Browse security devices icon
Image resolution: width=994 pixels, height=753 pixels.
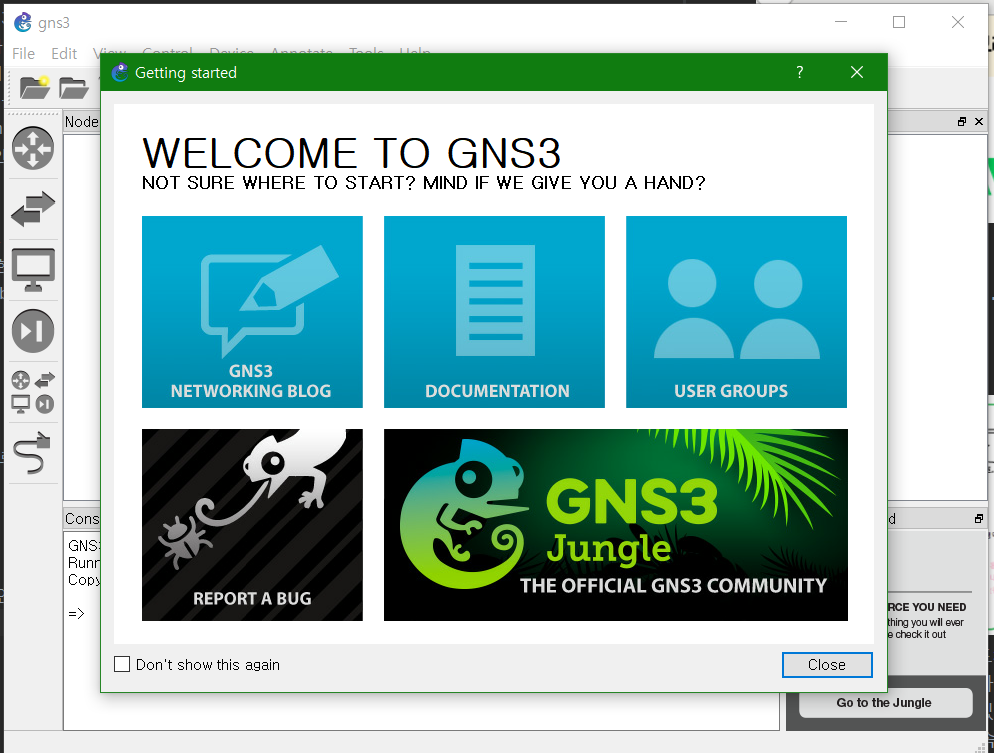coord(33,331)
